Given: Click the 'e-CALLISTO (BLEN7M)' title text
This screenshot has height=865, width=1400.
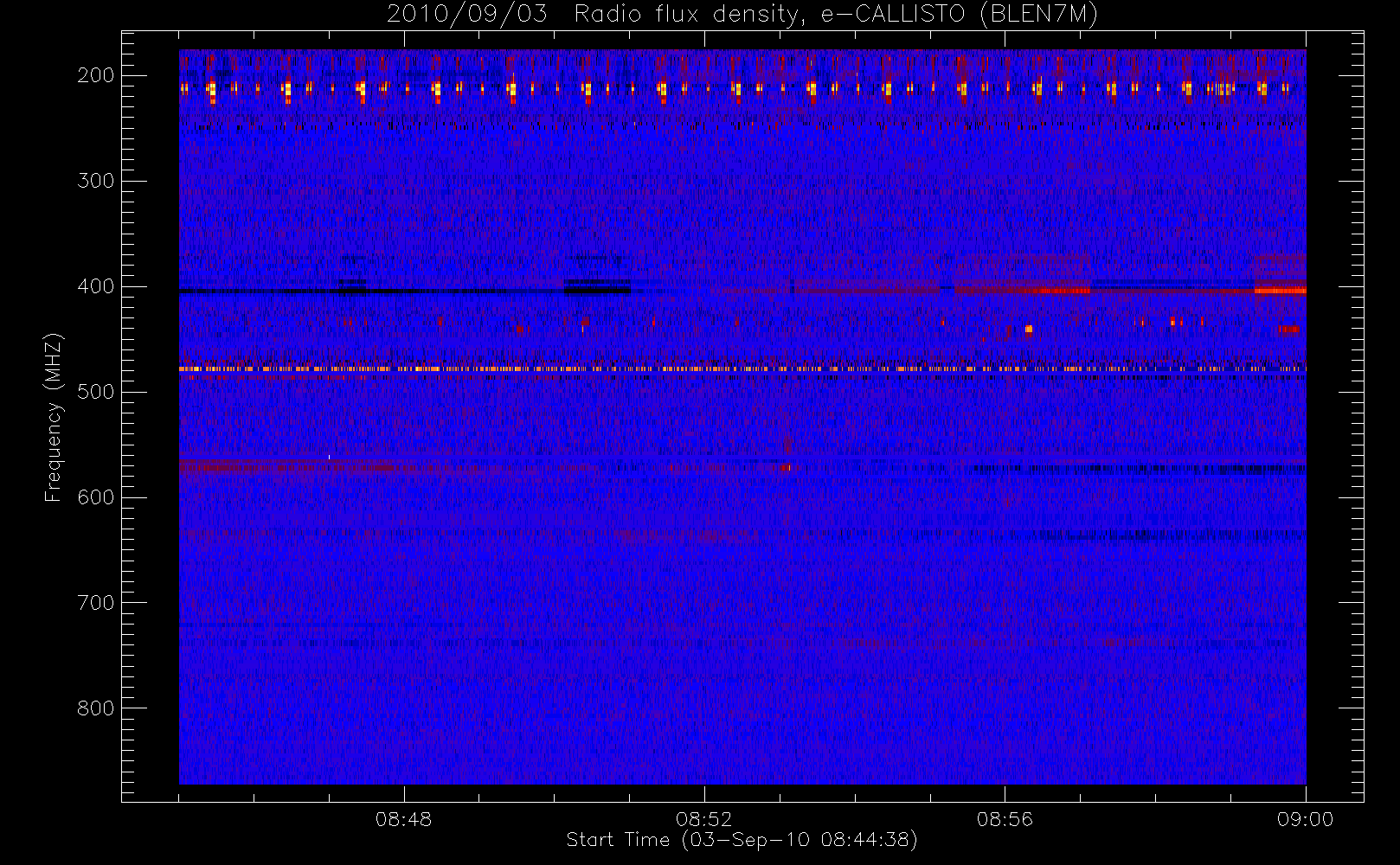Looking at the screenshot, I should click(960, 15).
